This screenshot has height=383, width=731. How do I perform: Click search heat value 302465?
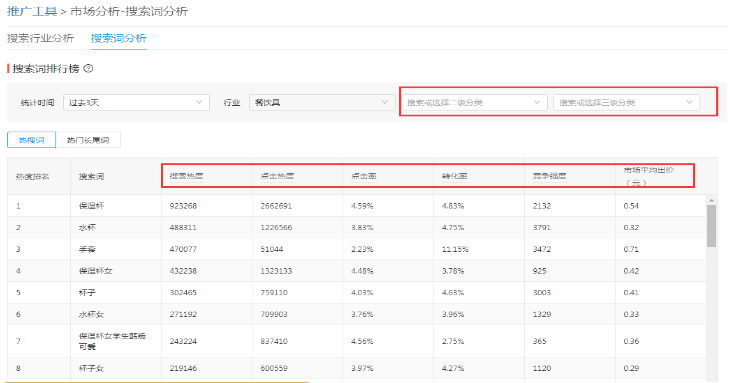pyautogui.click(x=183, y=293)
